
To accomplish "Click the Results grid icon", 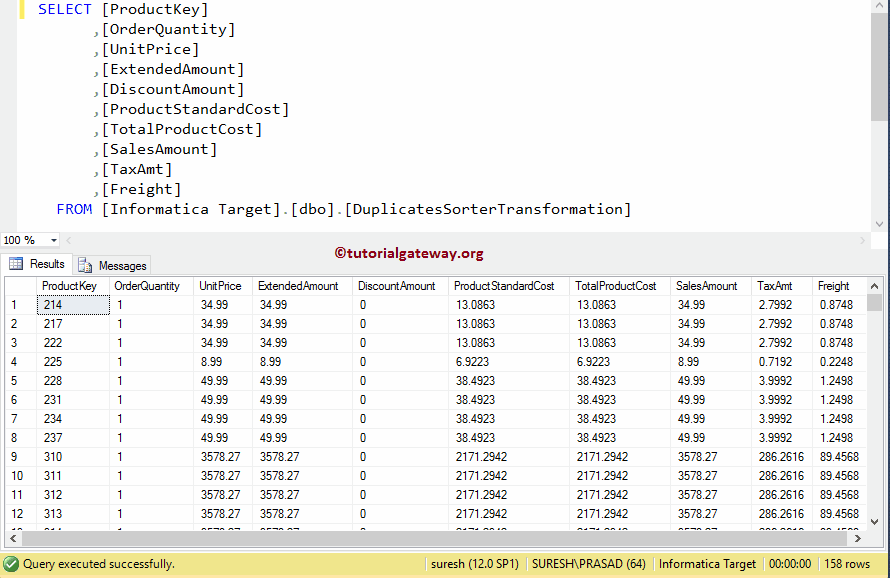I will [x=16, y=264].
